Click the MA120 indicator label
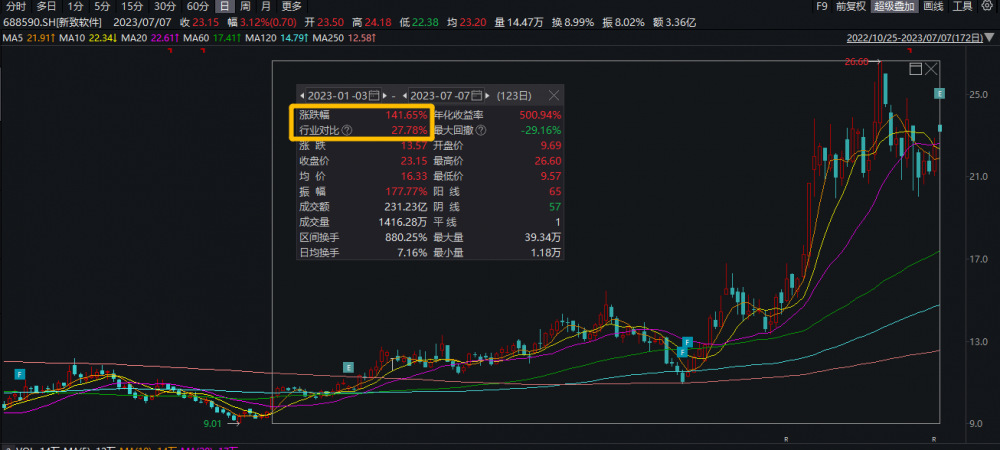The image size is (1000, 450). click(260, 38)
